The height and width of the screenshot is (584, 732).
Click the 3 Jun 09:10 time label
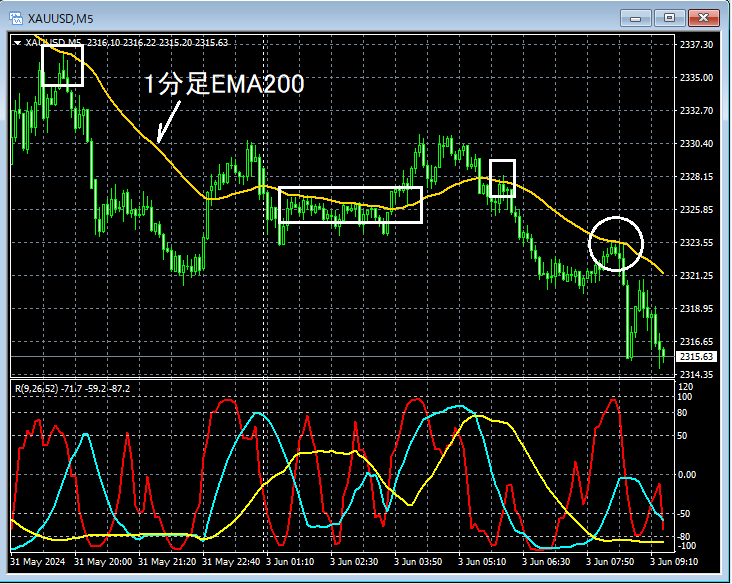pos(674,562)
